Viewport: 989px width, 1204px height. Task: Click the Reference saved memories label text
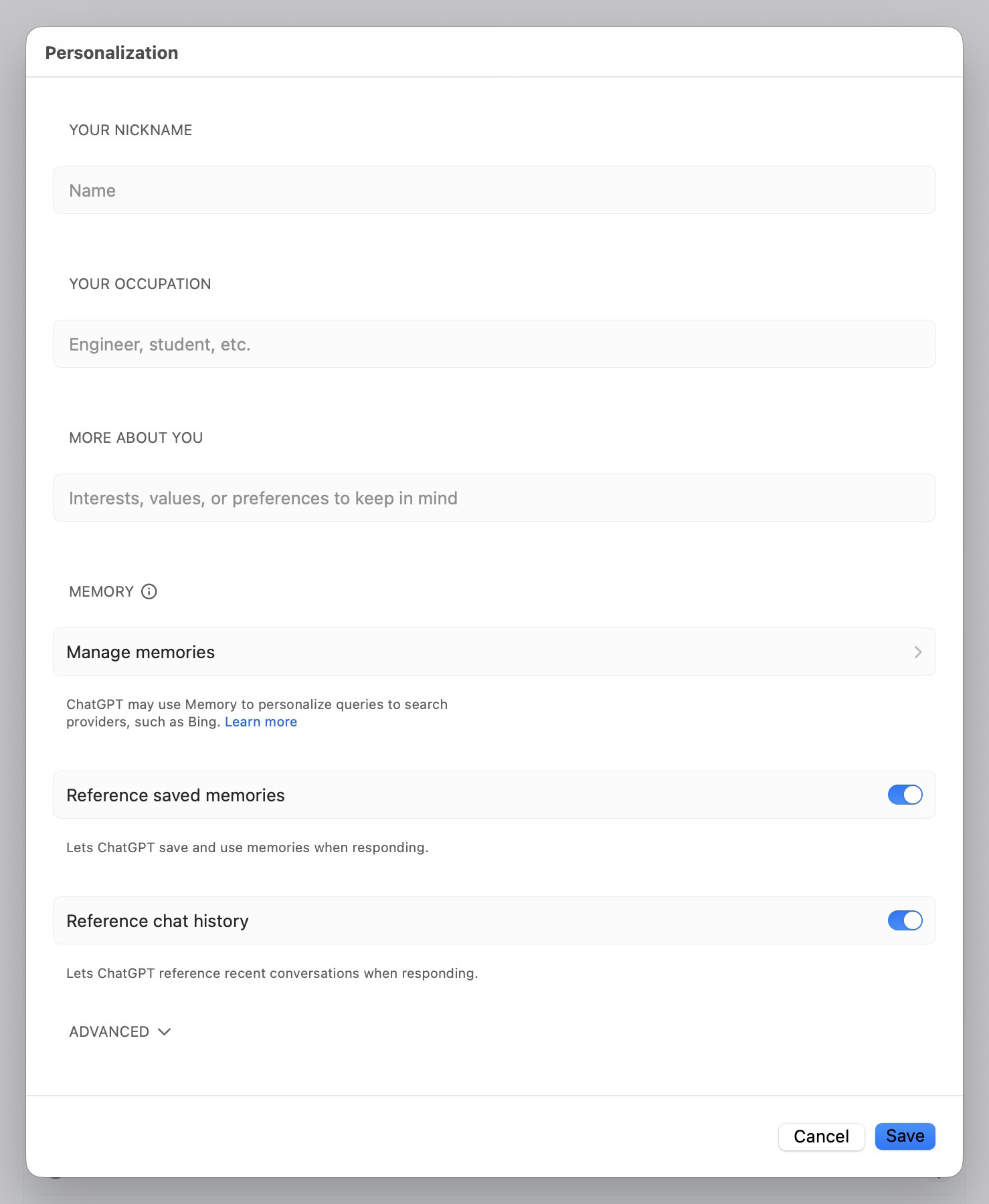175,795
